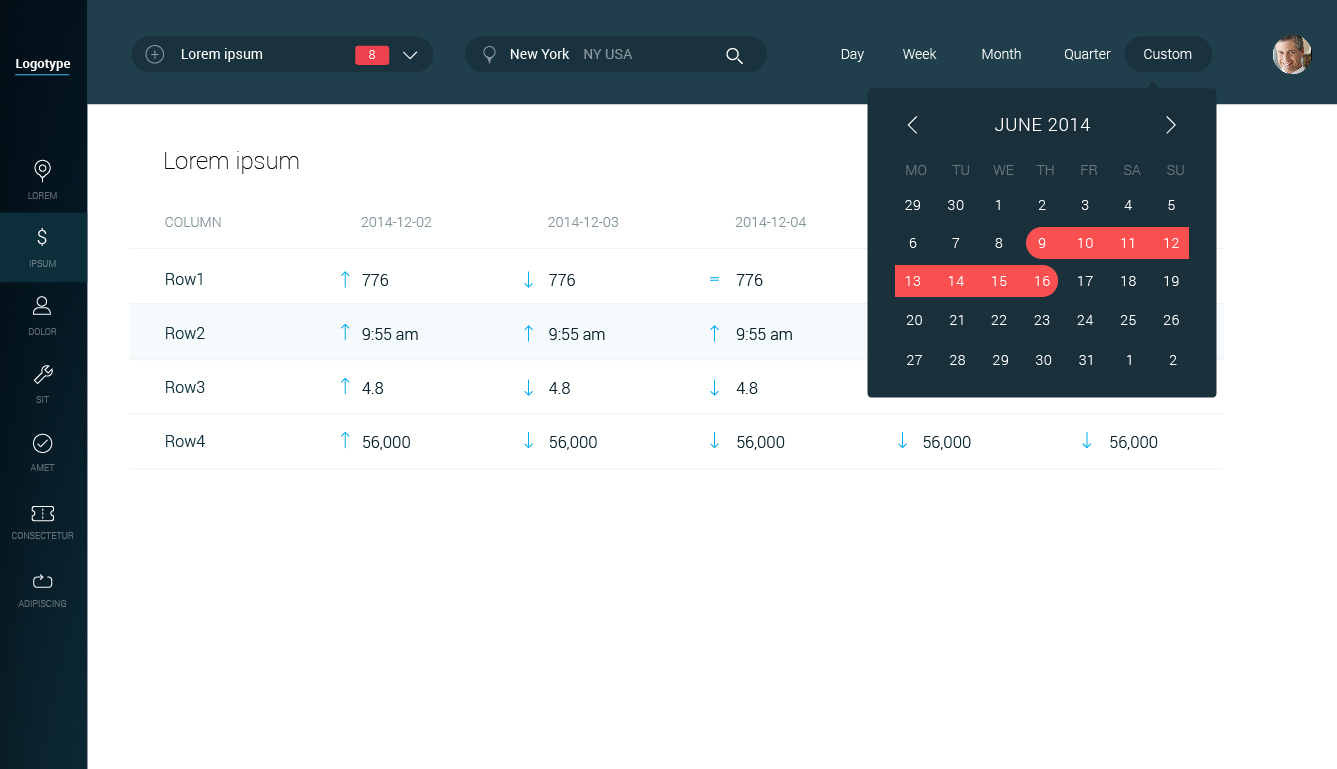Switch to the Week time range
1337x769 pixels.
click(x=919, y=54)
